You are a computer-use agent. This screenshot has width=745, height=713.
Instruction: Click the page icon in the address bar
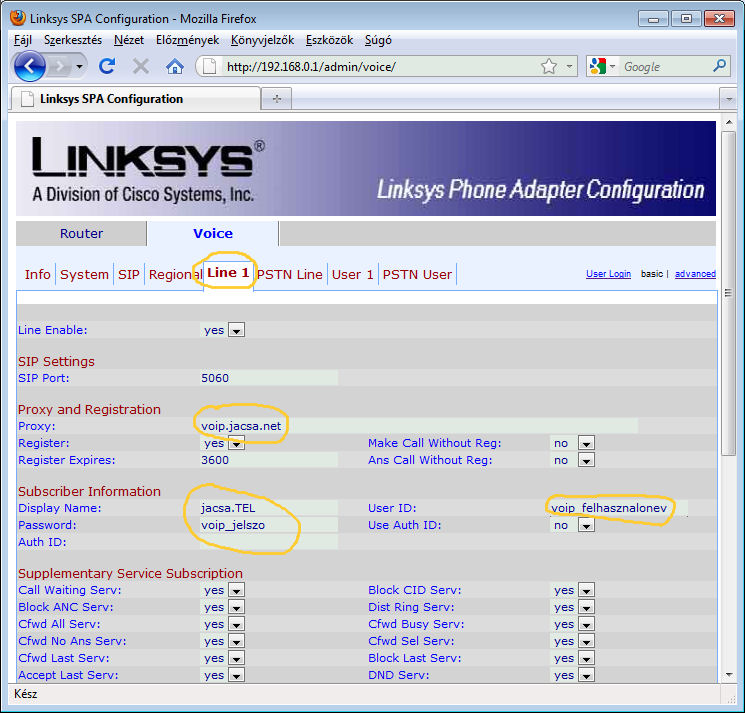click(x=210, y=67)
